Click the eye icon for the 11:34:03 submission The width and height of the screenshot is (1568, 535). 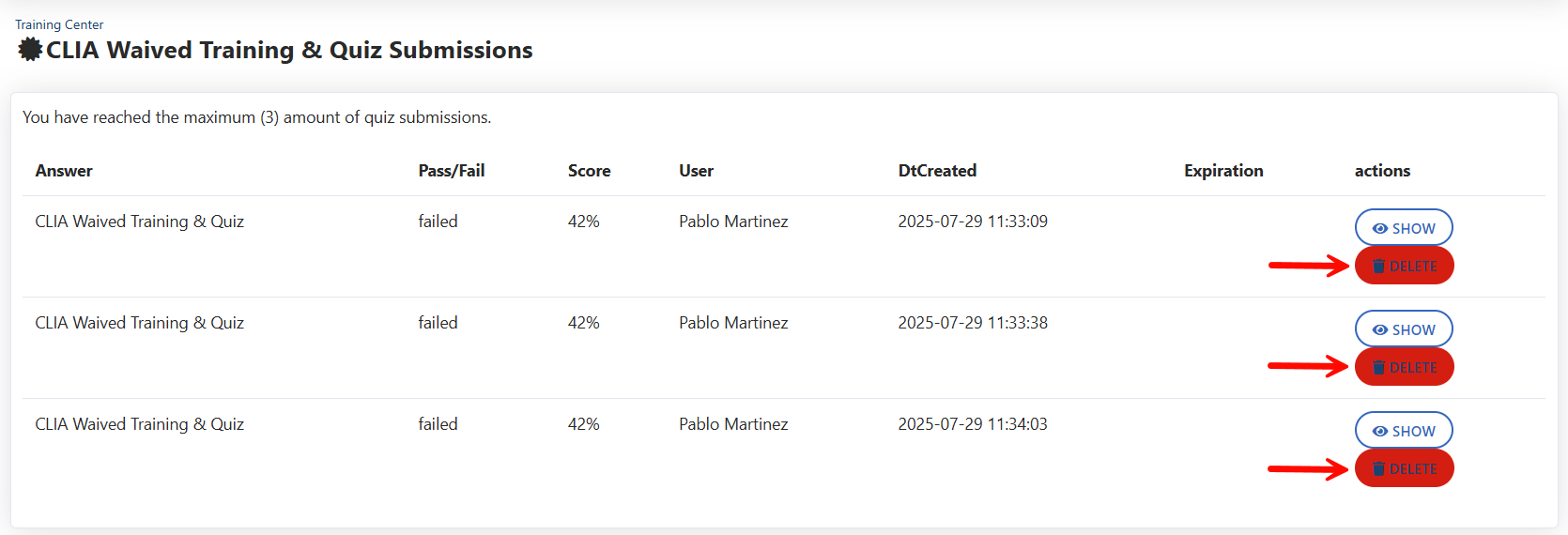pyautogui.click(x=1379, y=432)
